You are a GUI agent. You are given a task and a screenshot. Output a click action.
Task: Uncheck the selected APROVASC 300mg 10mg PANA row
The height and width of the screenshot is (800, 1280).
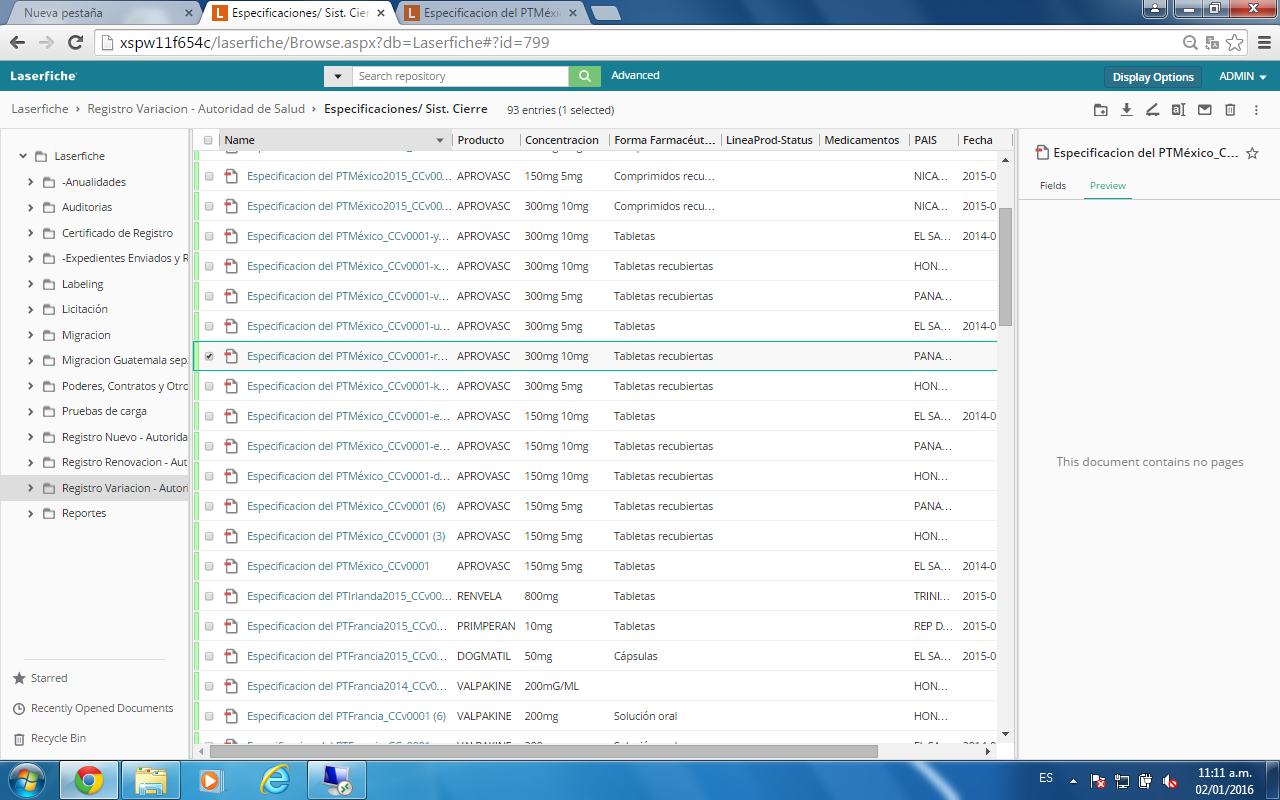pos(208,356)
